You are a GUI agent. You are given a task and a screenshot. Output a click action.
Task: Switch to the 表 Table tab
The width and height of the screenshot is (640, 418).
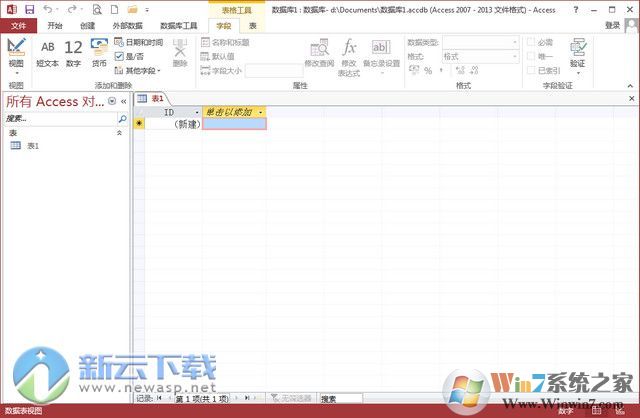[253, 26]
